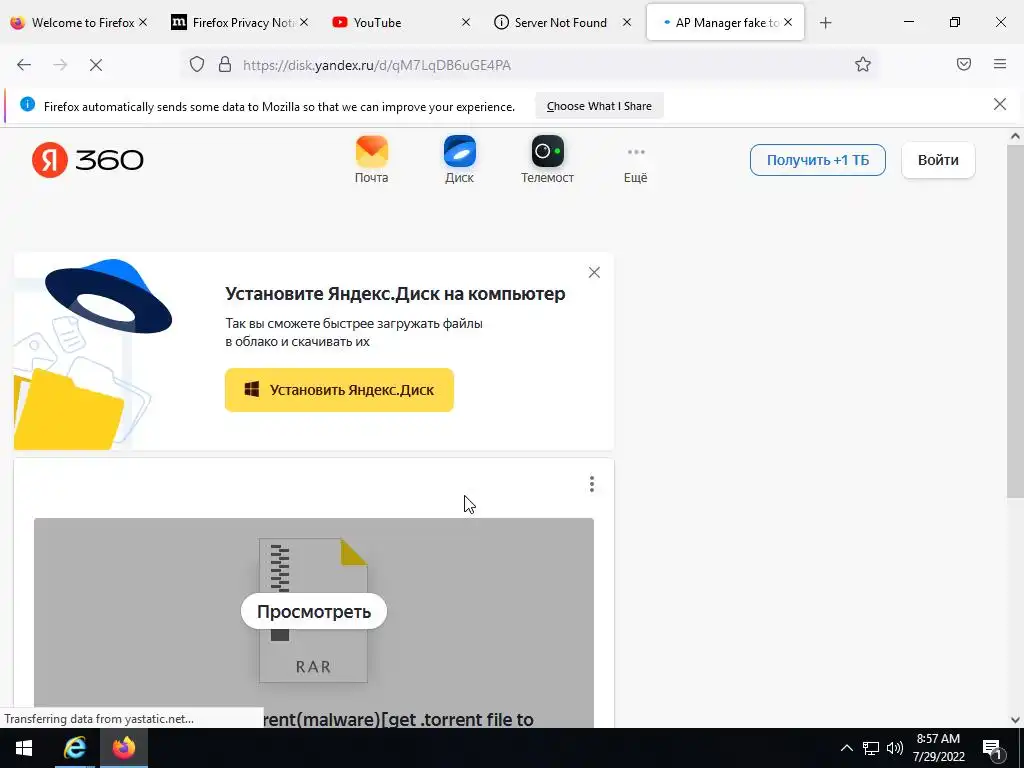Close the Server Not Found tab
The image size is (1024, 768).
pyautogui.click(x=627, y=22)
